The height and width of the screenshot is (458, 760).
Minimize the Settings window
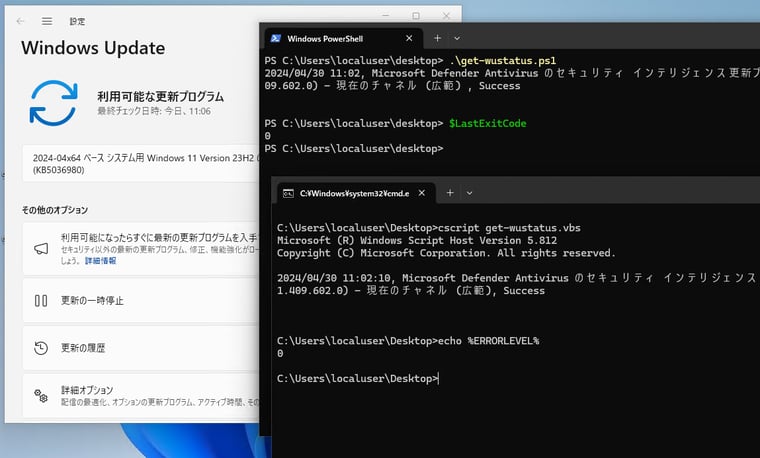(x=385, y=16)
